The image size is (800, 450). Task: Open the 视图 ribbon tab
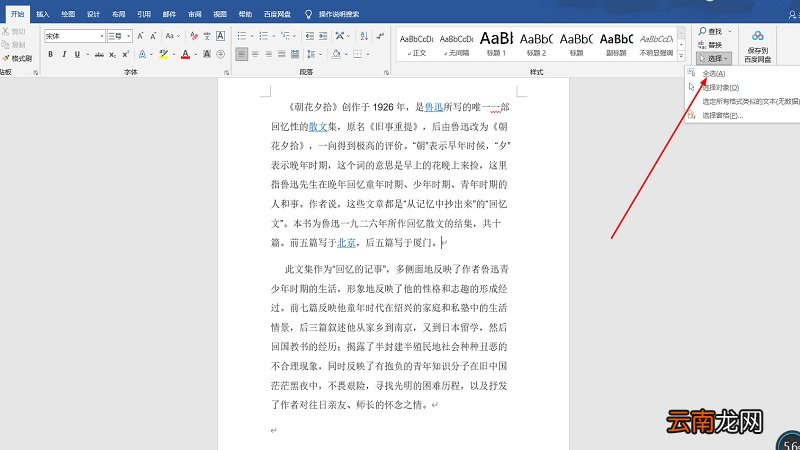coord(220,14)
